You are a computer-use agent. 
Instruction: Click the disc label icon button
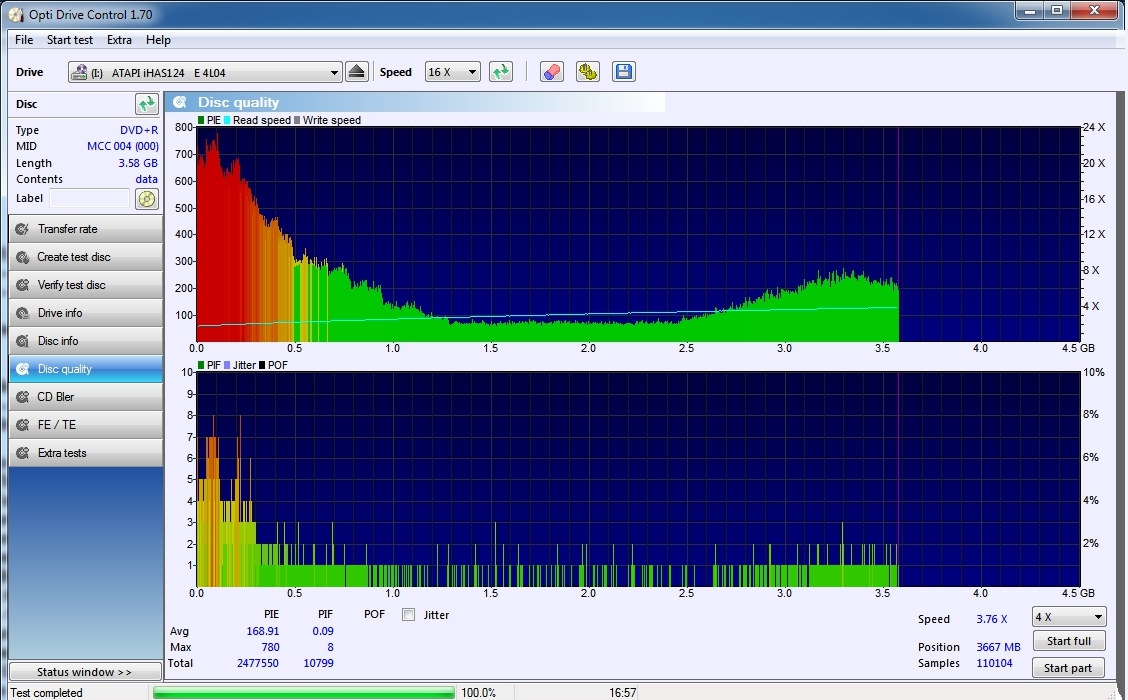pyautogui.click(x=147, y=199)
